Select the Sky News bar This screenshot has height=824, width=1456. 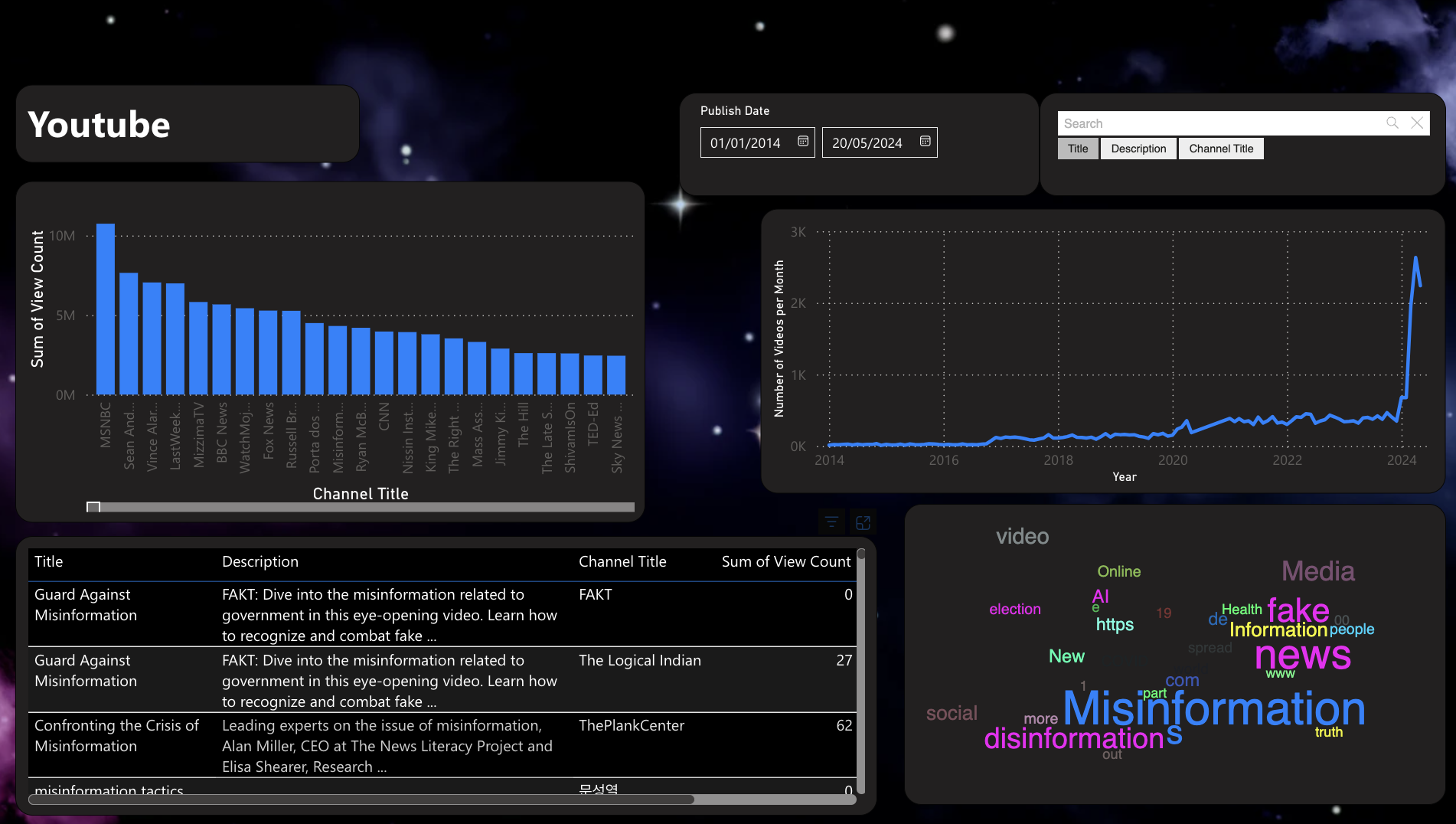click(x=616, y=375)
